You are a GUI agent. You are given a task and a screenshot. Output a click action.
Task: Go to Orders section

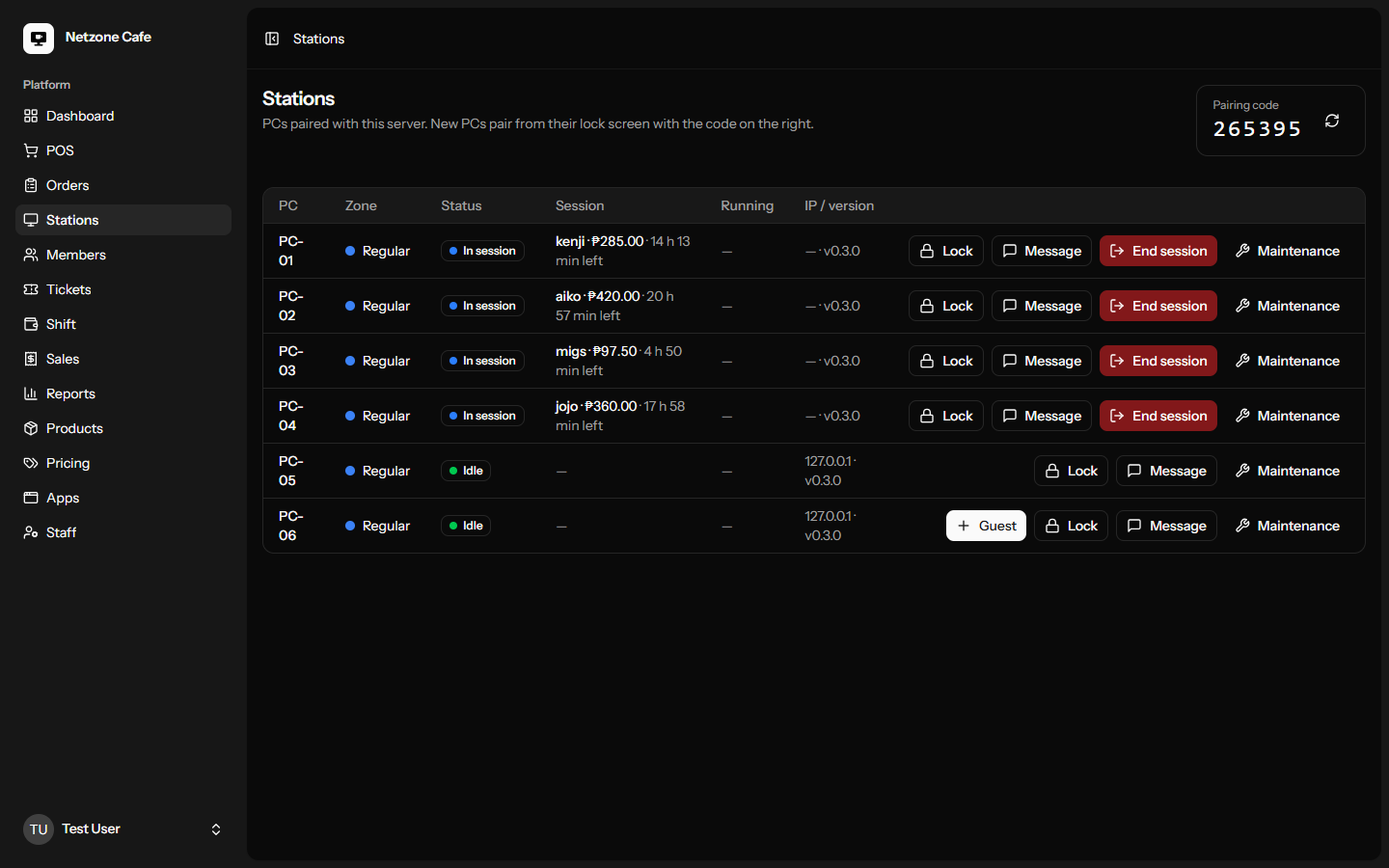[x=123, y=185]
